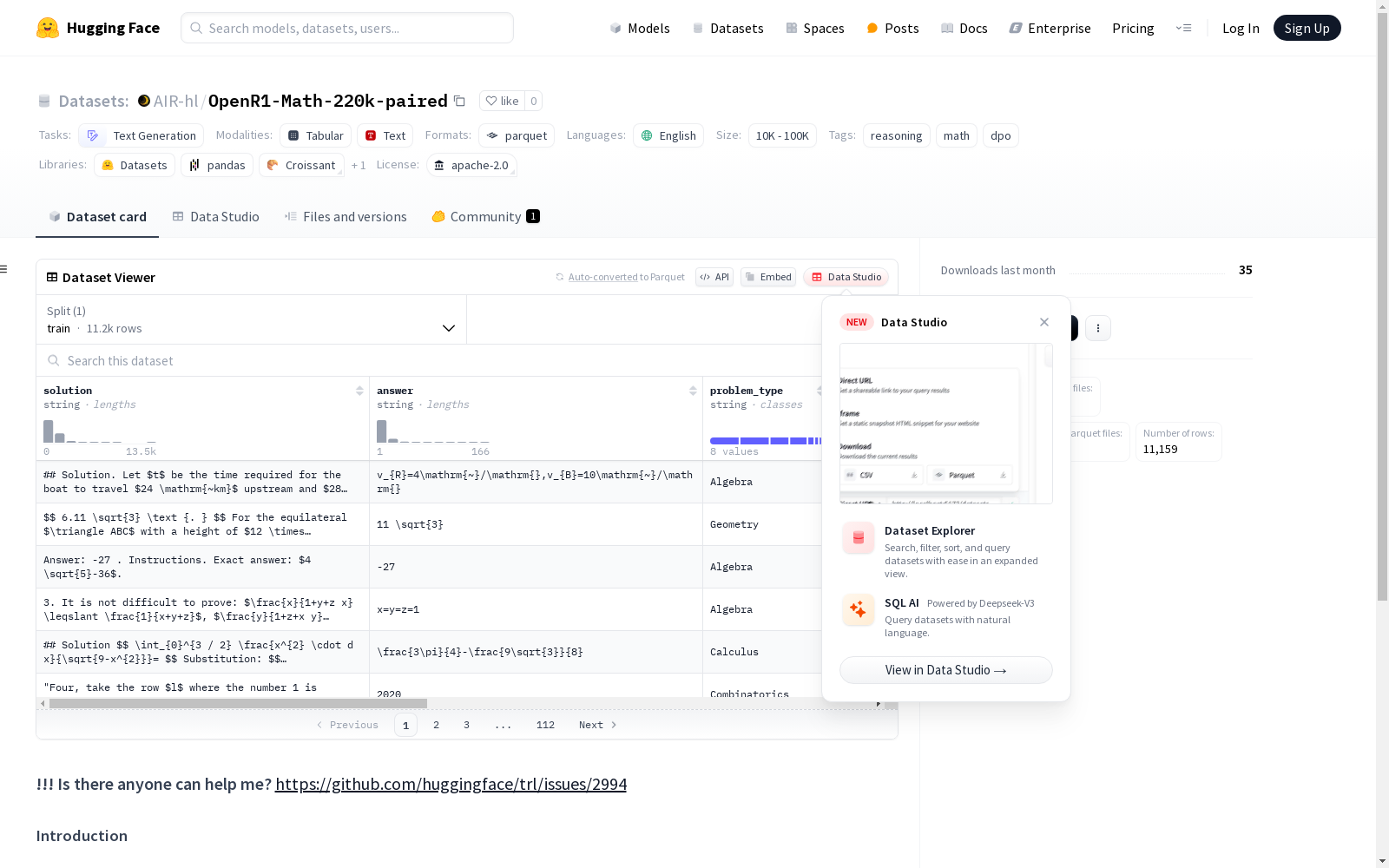This screenshot has height=868, width=1389.
Task: Open Datasets in the top navigation
Action: pyautogui.click(x=727, y=28)
